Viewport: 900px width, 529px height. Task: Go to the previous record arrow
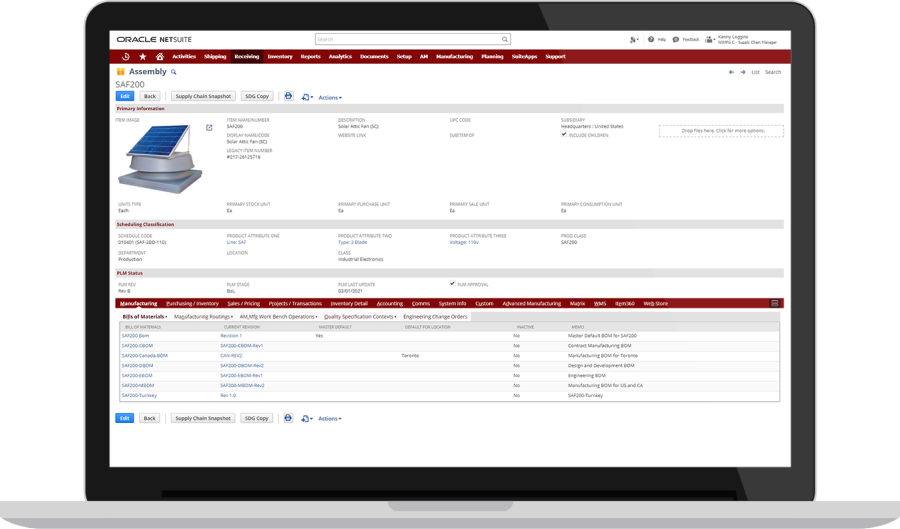731,72
